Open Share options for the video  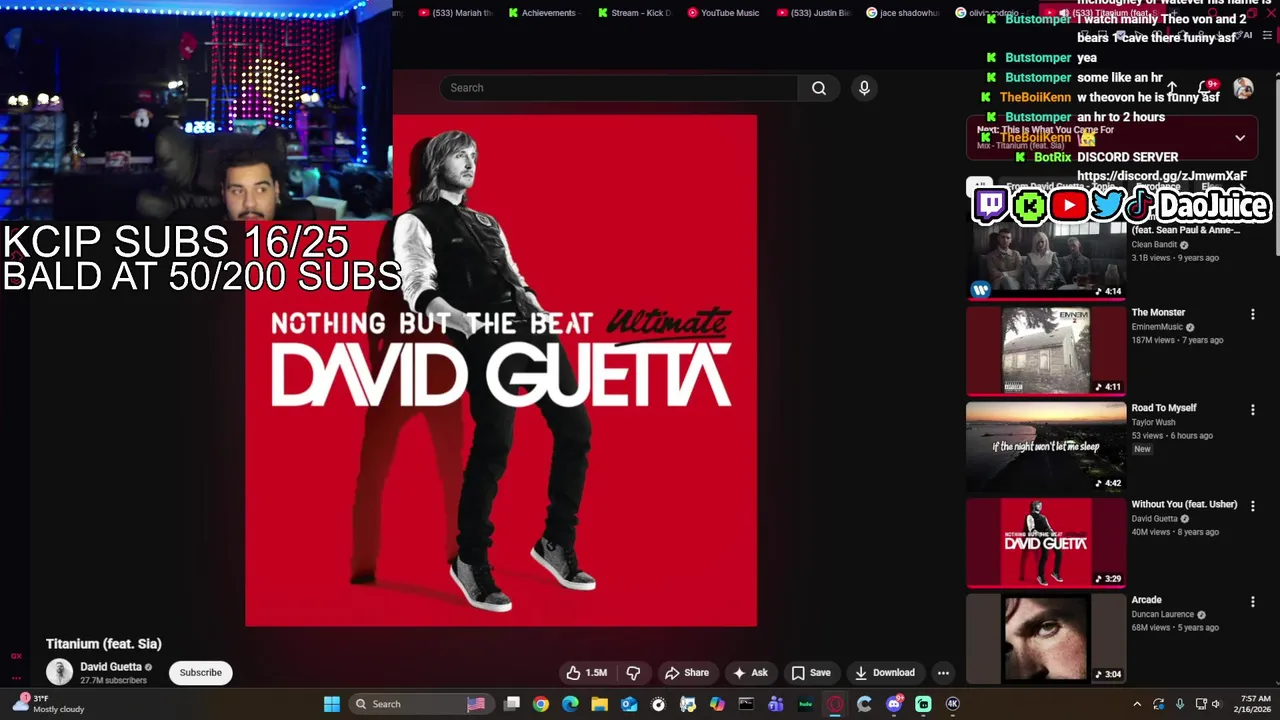tap(687, 673)
